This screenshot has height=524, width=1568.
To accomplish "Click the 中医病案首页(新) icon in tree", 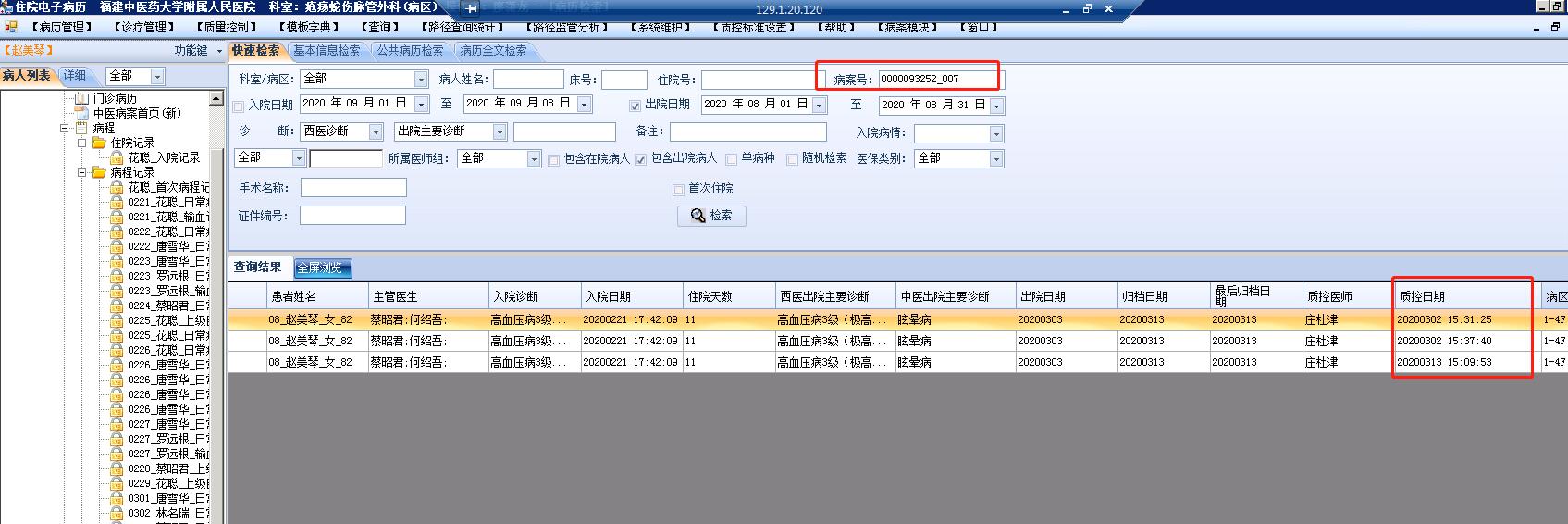I will click(81, 113).
